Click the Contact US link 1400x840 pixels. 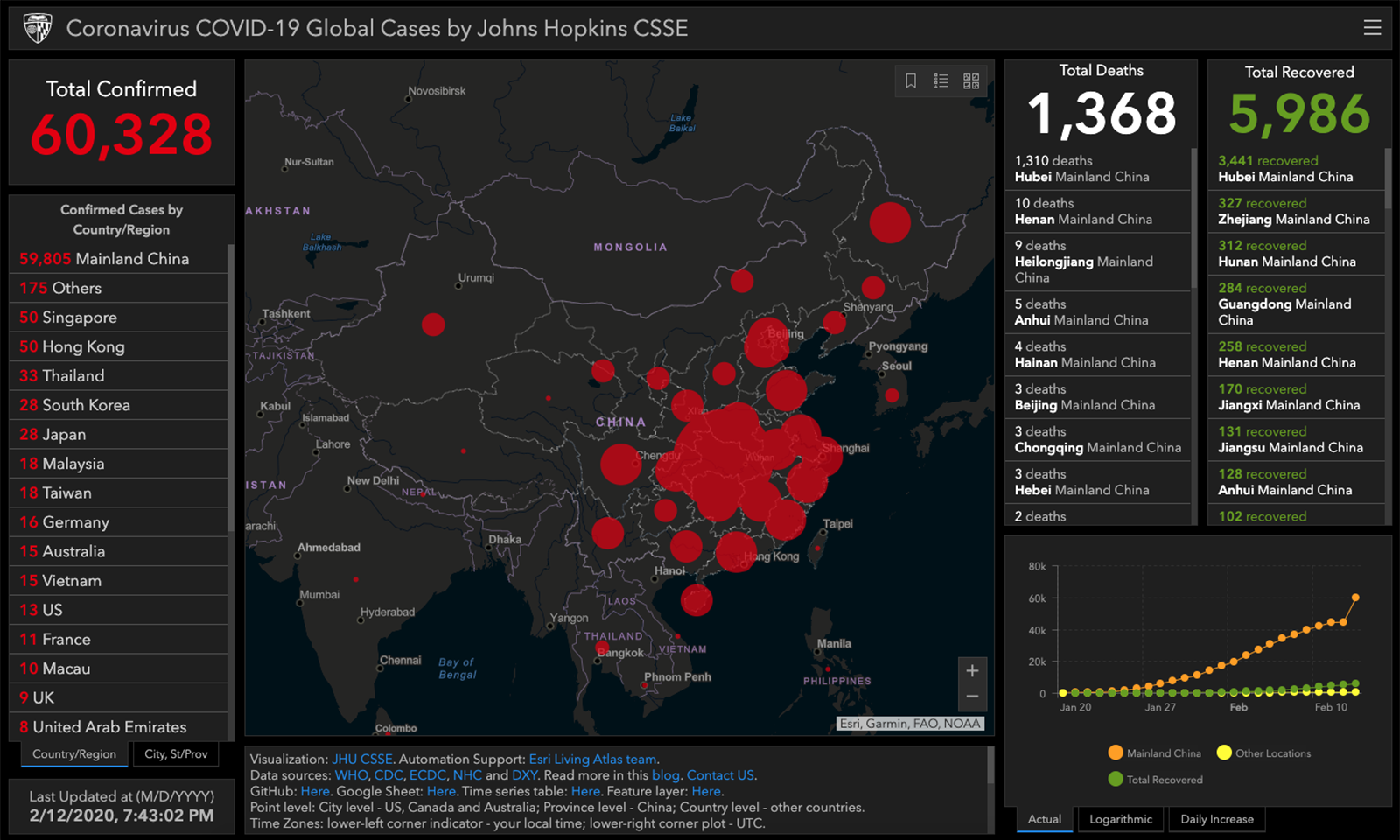tap(720, 775)
